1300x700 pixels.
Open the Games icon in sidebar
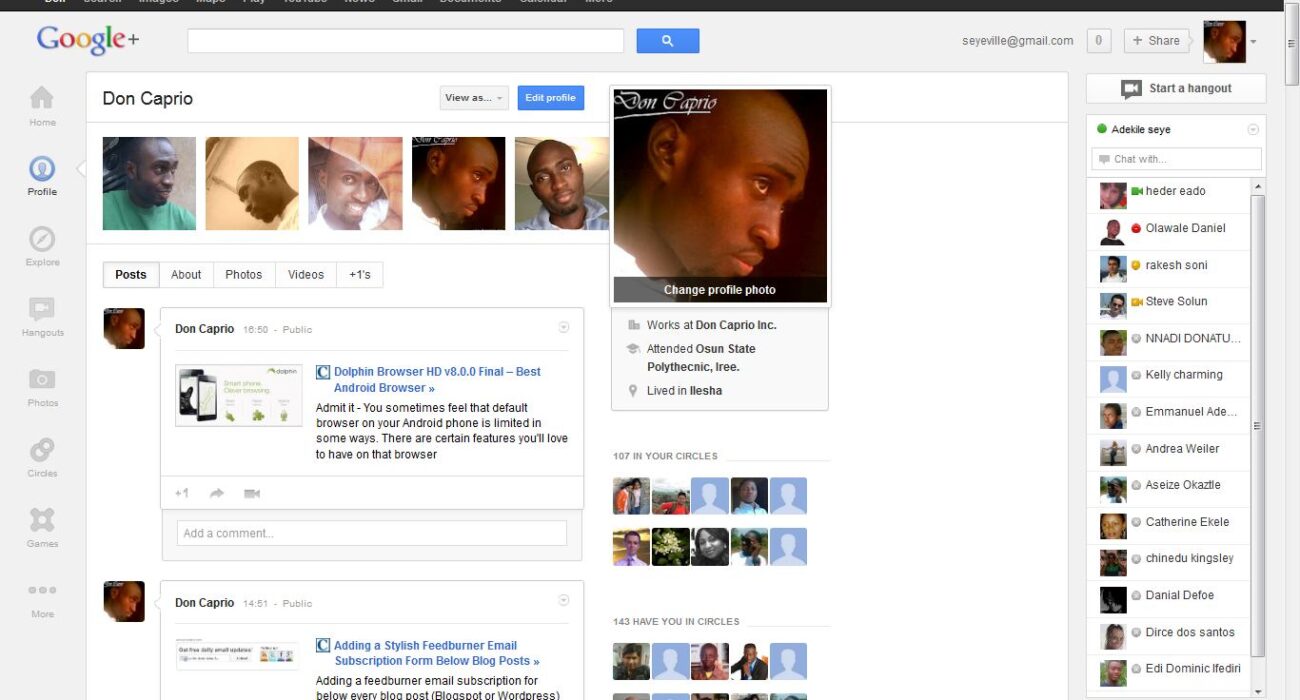pos(42,520)
